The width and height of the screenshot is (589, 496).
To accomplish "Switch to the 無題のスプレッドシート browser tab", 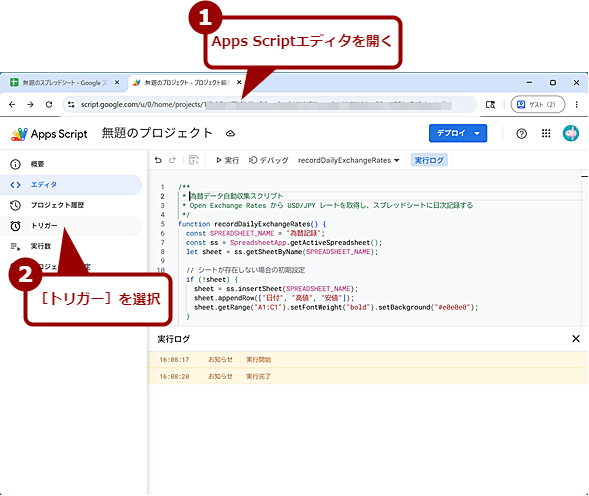I will (x=65, y=83).
